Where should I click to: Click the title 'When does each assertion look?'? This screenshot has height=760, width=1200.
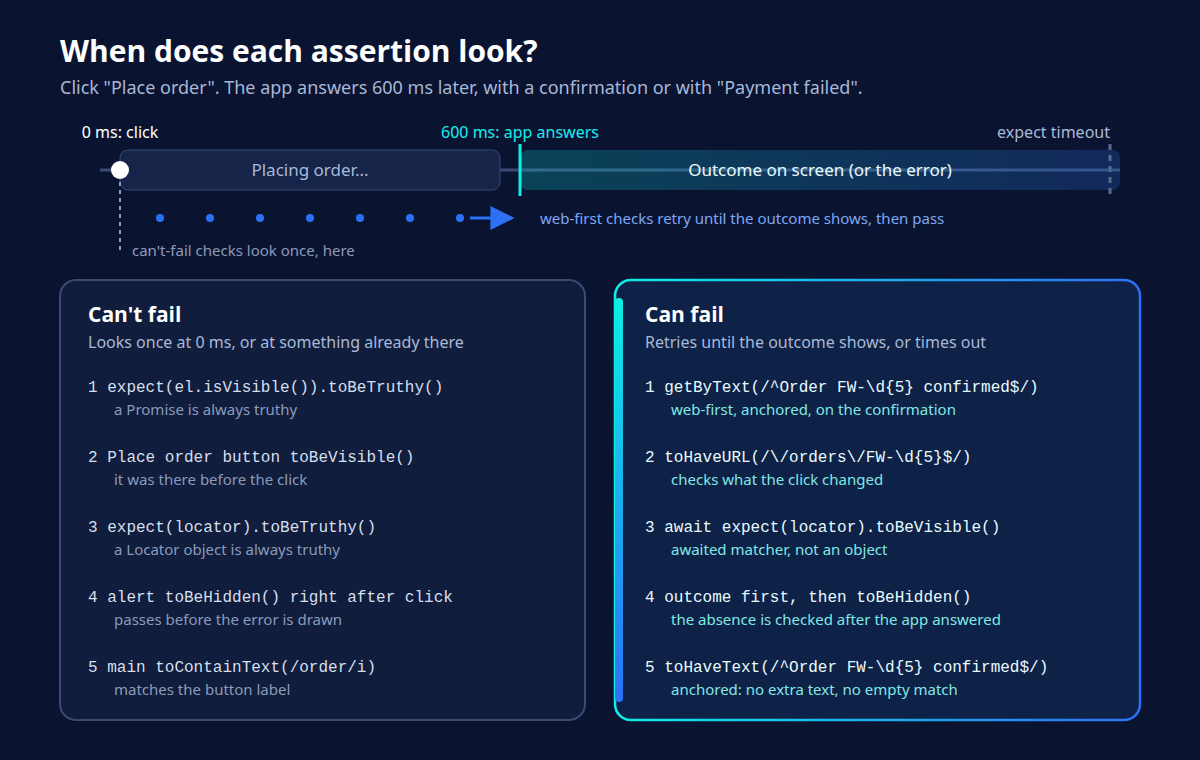299,51
